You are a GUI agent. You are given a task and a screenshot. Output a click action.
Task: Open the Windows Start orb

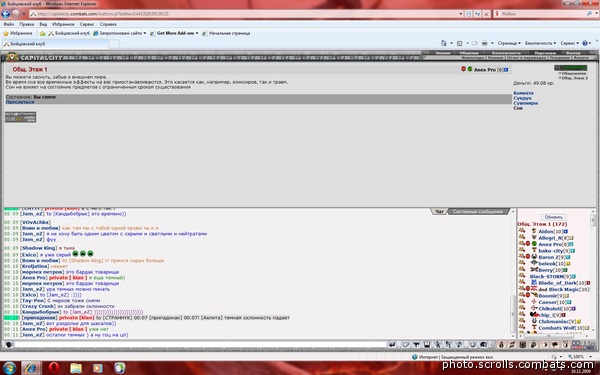tap(9, 368)
